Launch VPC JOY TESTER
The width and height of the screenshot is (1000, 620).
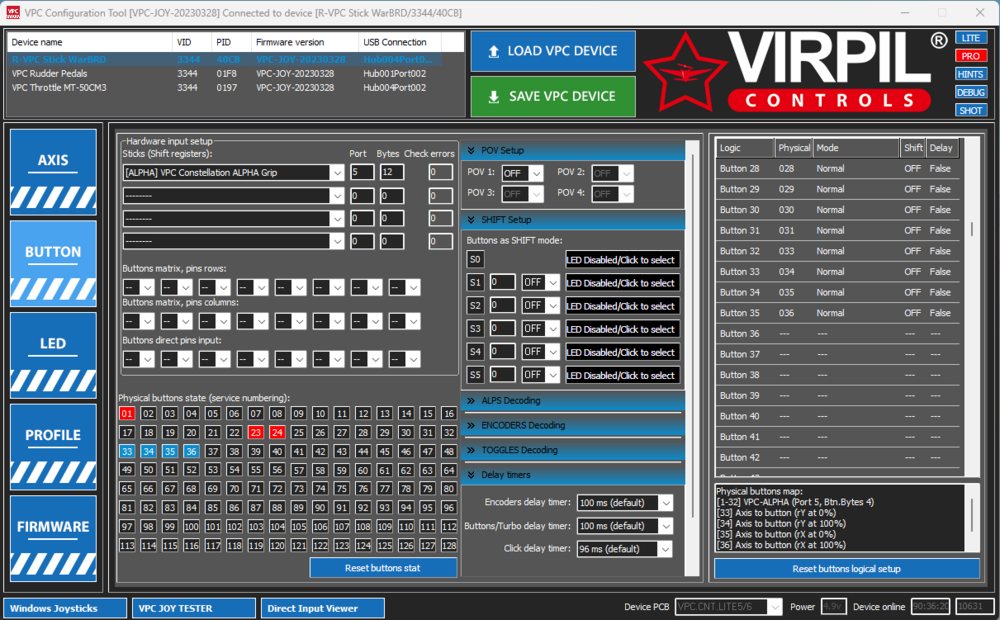(194, 609)
